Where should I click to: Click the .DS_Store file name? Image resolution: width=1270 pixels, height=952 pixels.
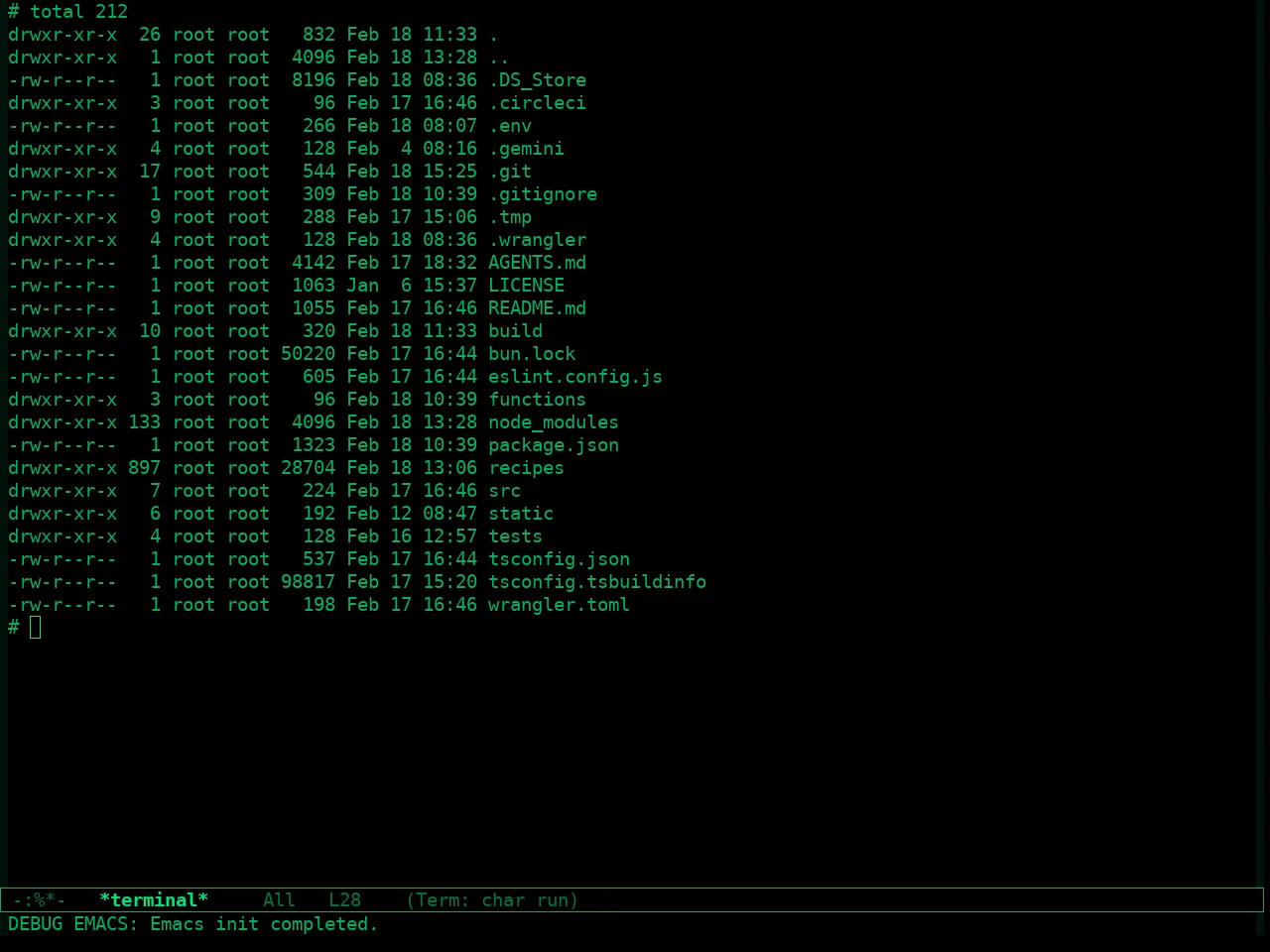(x=537, y=80)
